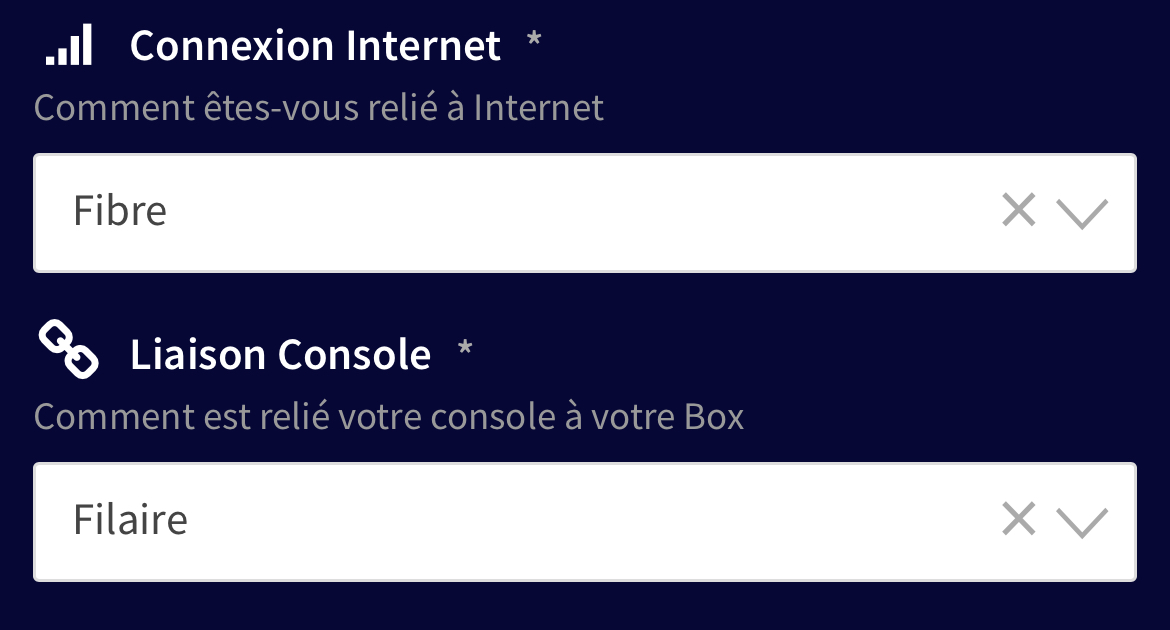Open the combo box showing Filaire
Viewport: 1170px width, 630px height.
point(585,522)
